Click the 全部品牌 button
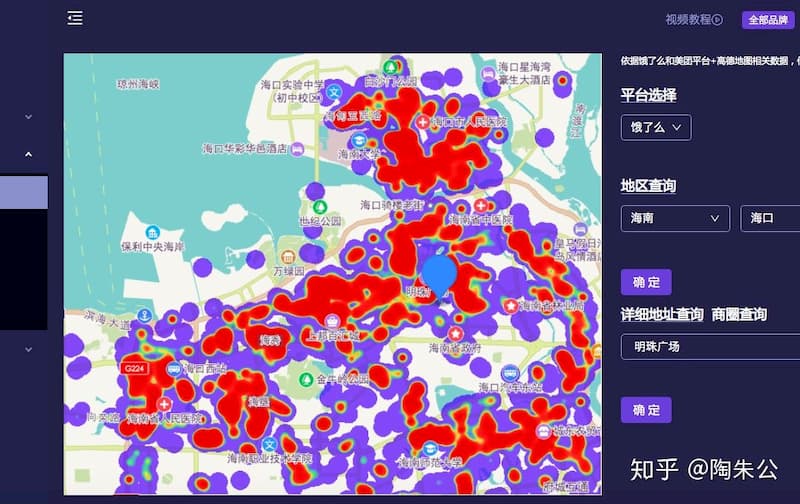Screen dimensions: 800x504 click(768, 20)
